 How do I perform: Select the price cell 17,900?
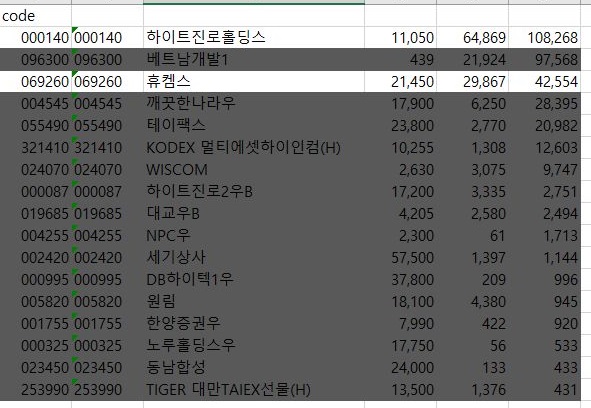[x=401, y=103]
